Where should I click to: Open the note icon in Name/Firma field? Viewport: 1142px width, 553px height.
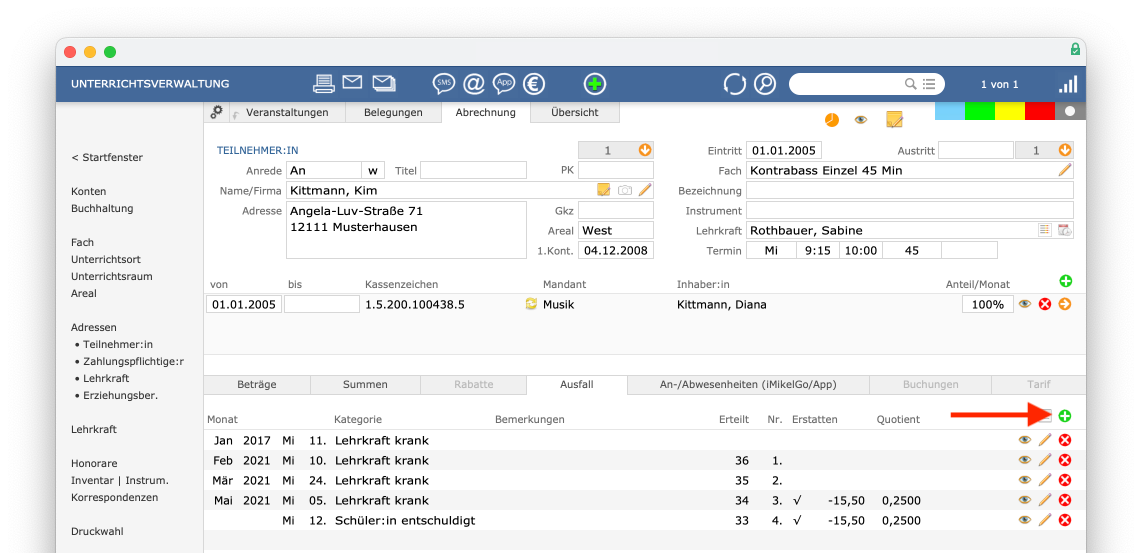(603, 190)
